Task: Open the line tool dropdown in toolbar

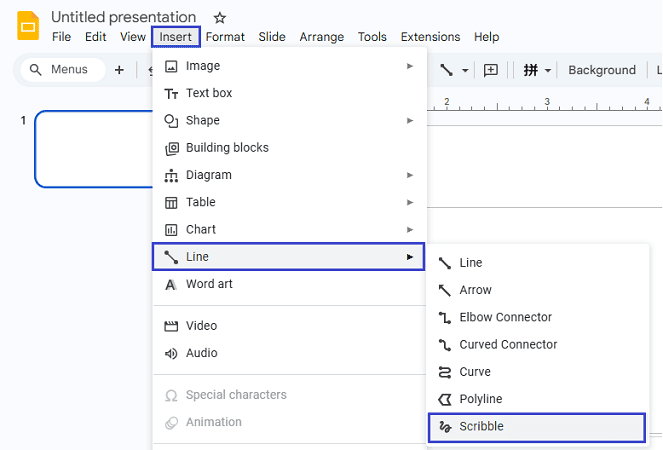Action: click(x=463, y=70)
